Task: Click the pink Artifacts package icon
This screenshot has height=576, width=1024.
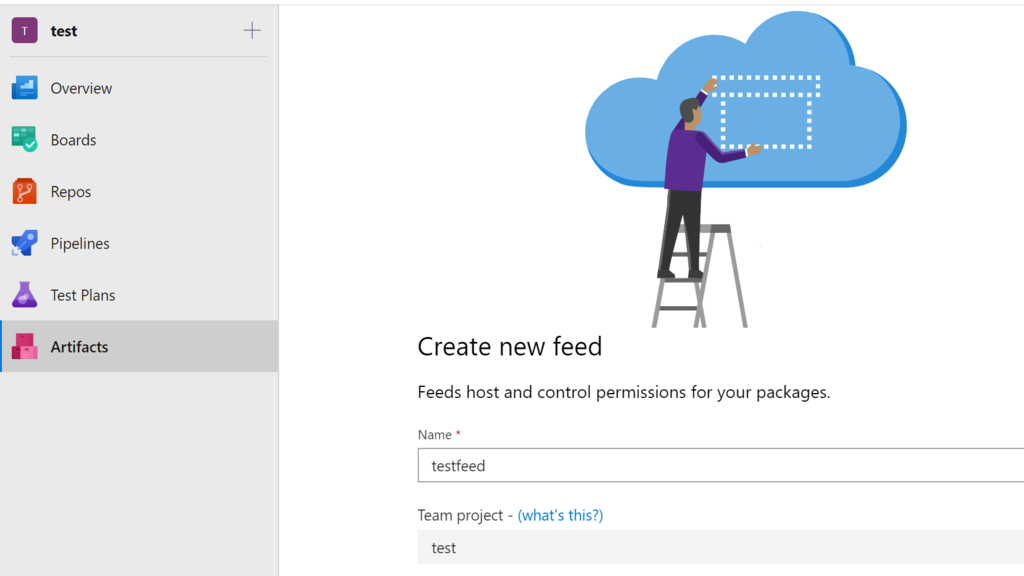Action: pos(24,347)
